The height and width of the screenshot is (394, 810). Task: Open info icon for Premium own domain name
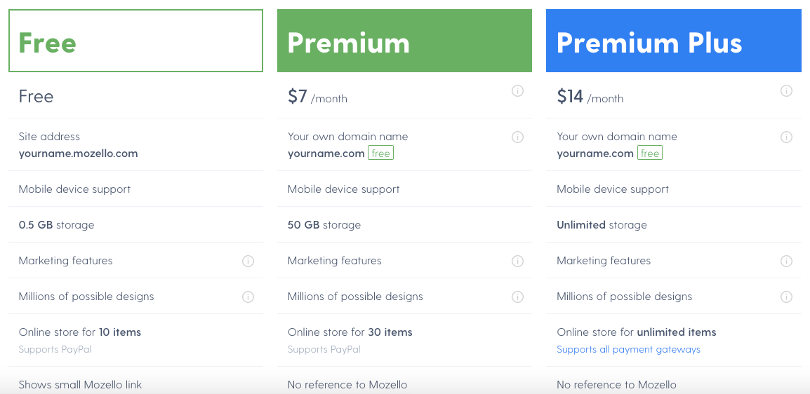pyautogui.click(x=517, y=137)
